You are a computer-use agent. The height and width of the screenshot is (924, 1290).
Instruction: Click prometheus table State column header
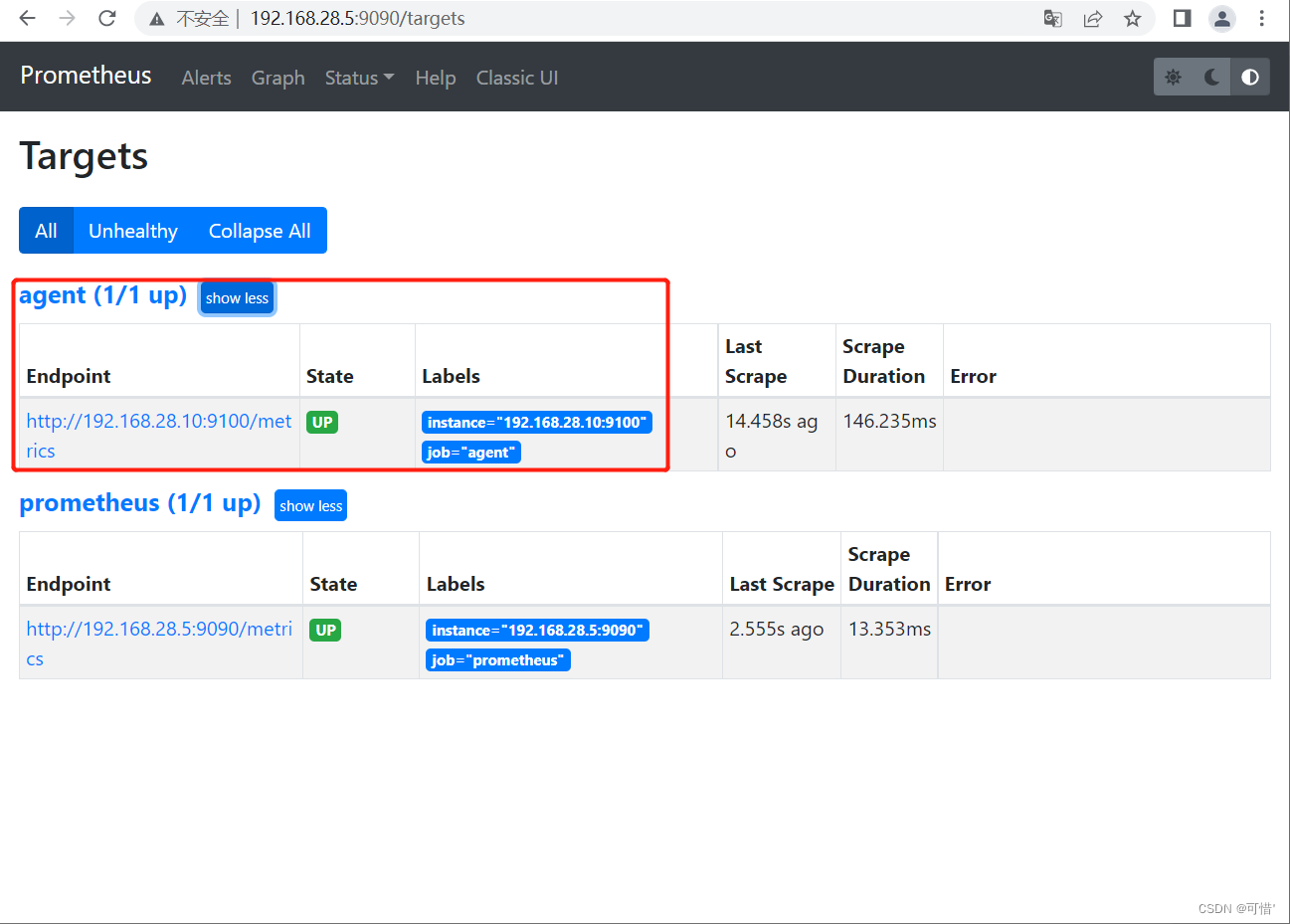(x=333, y=584)
